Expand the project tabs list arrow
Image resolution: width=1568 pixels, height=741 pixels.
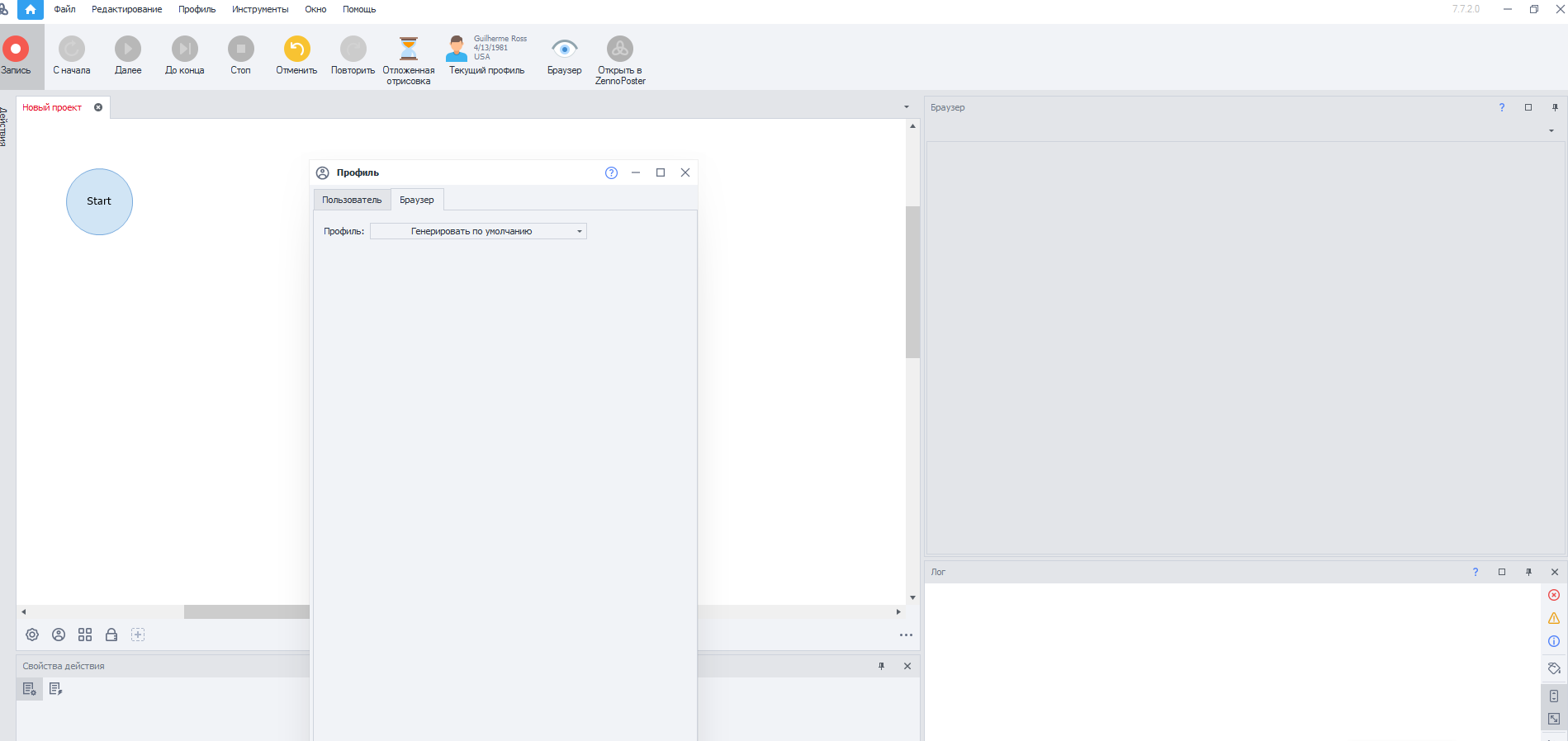tap(907, 107)
